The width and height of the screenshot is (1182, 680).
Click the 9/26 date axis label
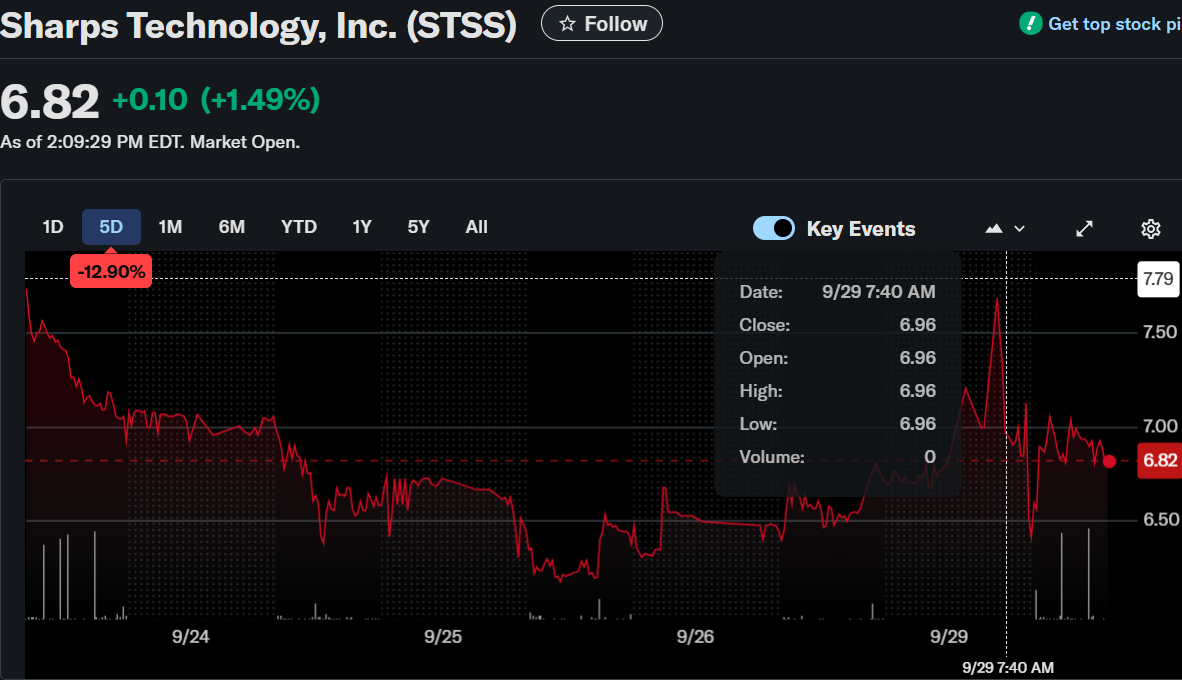pyautogui.click(x=695, y=637)
